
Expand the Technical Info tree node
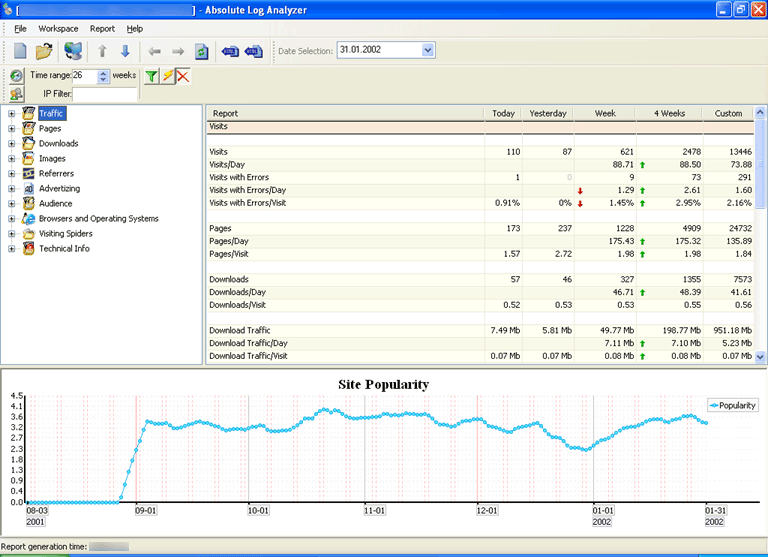[11, 249]
